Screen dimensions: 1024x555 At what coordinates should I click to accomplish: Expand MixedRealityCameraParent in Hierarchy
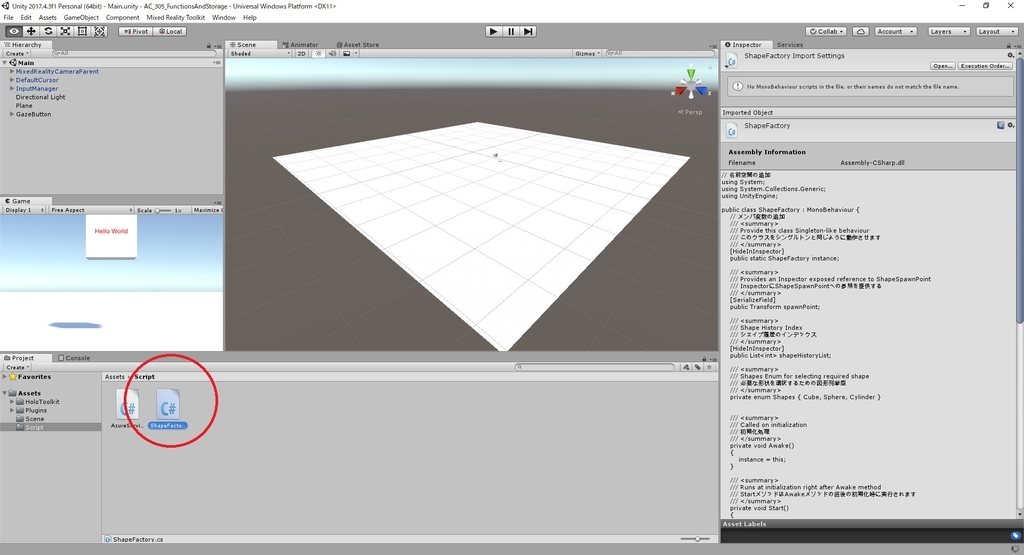pos(12,71)
